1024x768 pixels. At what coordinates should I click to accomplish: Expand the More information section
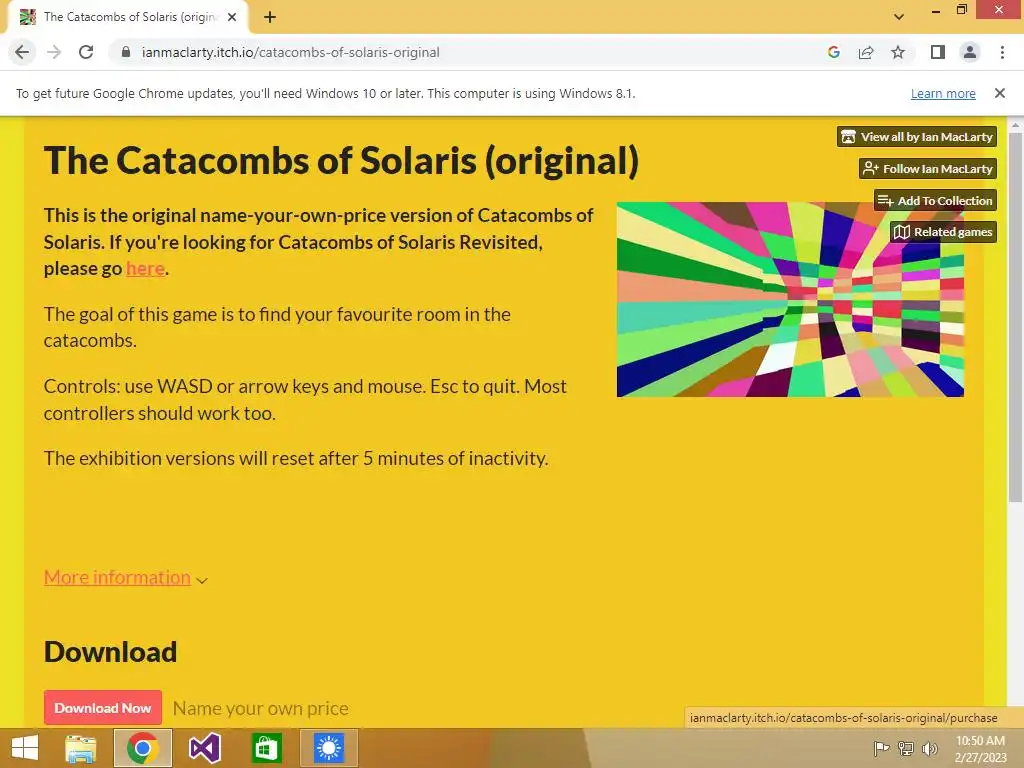click(x=125, y=578)
